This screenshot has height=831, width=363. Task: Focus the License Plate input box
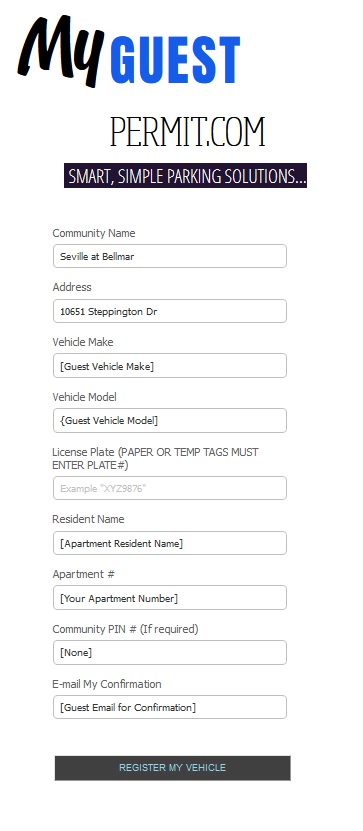170,488
